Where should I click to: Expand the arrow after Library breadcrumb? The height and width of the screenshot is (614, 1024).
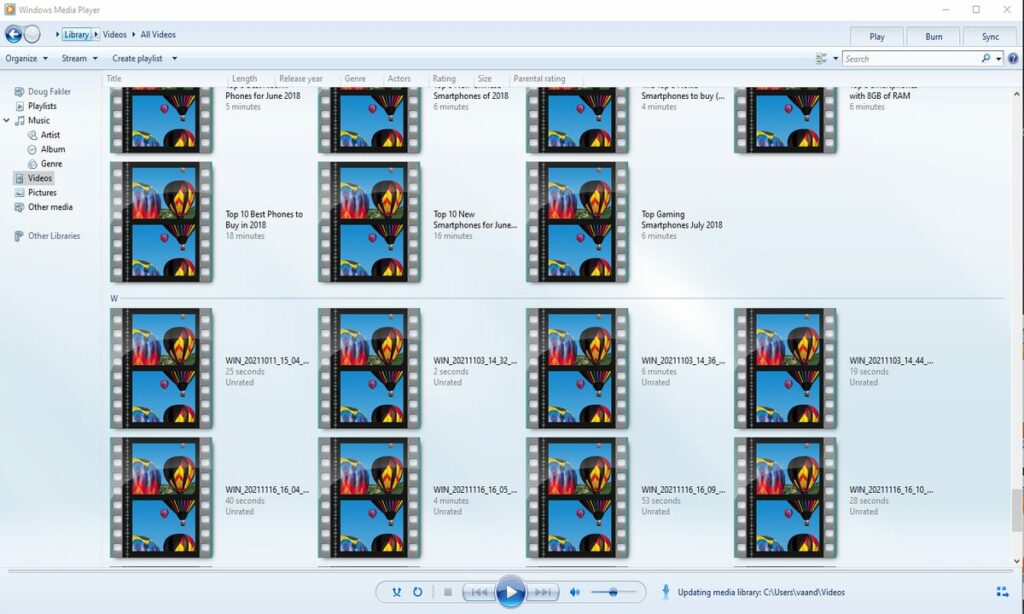96,35
